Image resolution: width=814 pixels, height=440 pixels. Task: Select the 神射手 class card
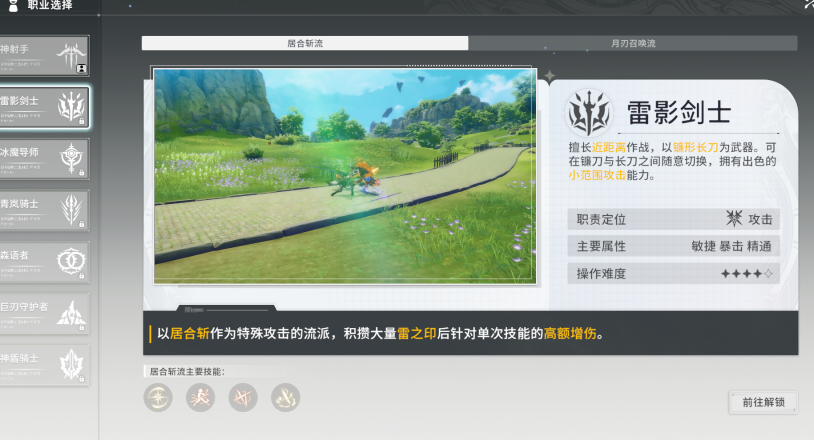[44, 56]
